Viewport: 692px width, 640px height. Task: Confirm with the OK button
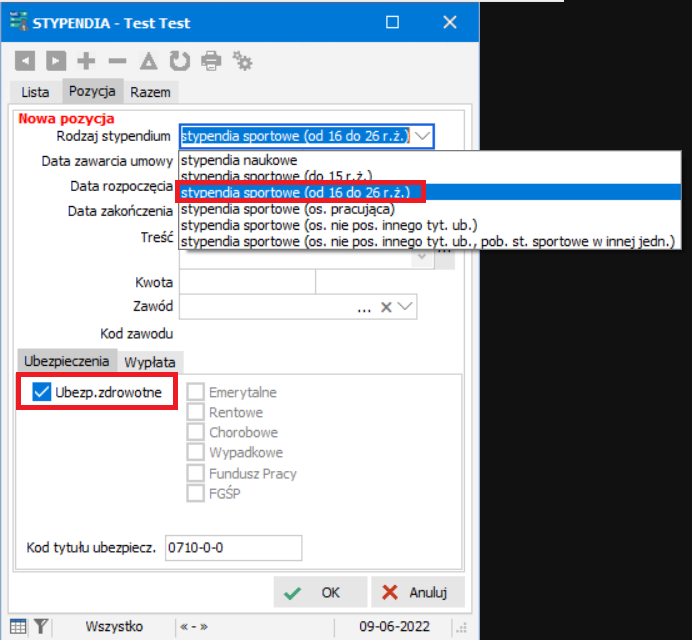(x=320, y=592)
